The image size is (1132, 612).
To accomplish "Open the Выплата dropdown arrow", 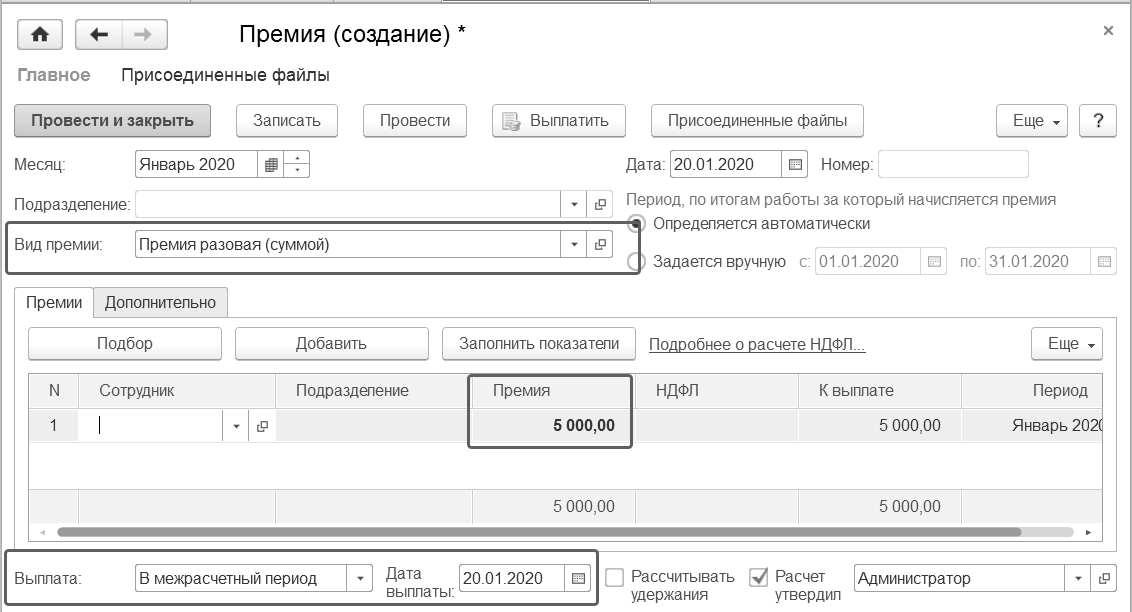I will 360,578.
